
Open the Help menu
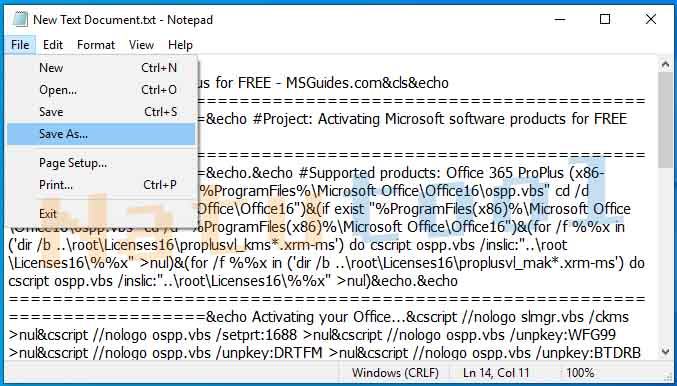[x=180, y=45]
